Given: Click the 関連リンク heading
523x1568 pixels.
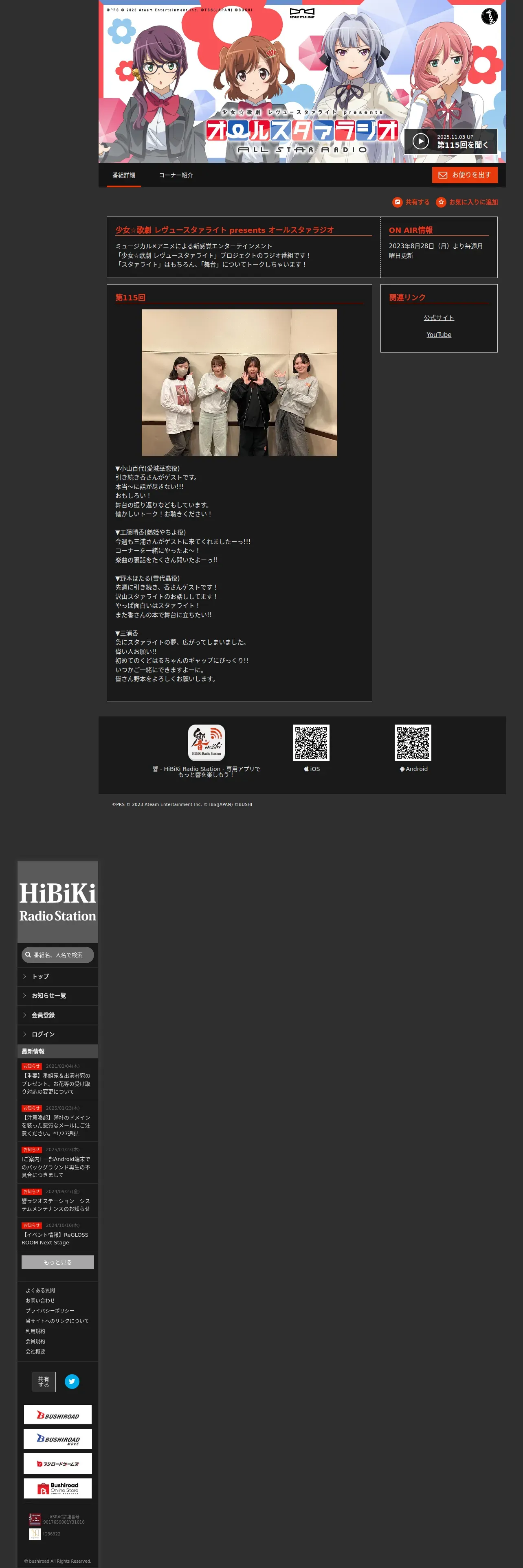Looking at the screenshot, I should tap(407, 298).
